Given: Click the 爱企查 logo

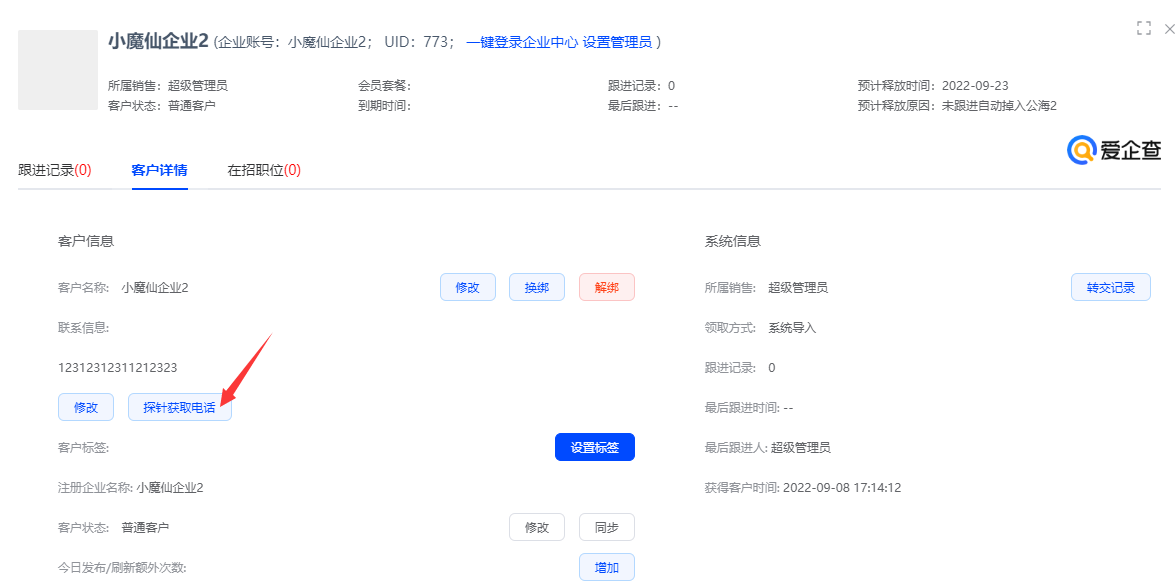Looking at the screenshot, I should click(x=1115, y=150).
